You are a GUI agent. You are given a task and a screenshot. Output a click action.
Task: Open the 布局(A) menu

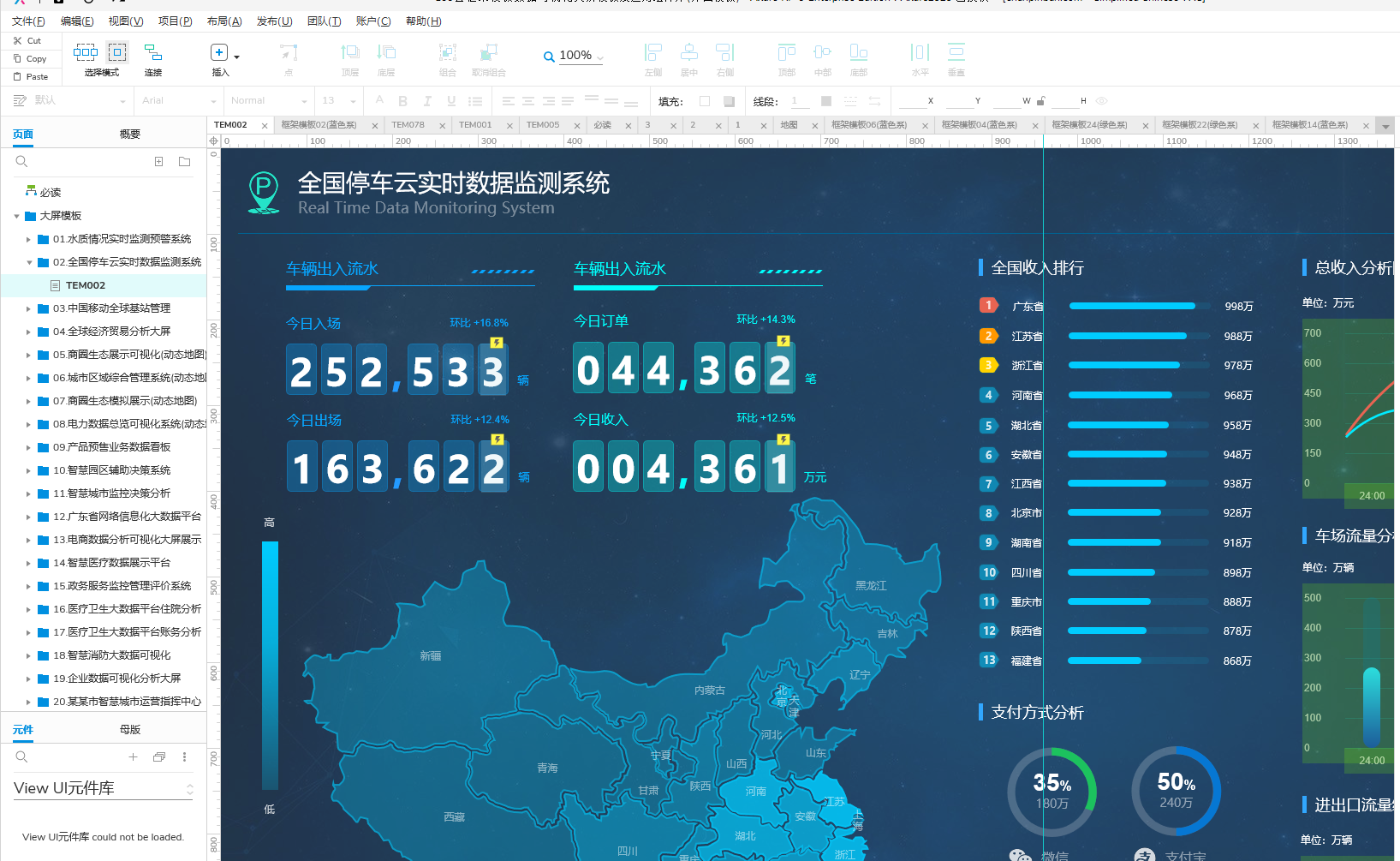(x=223, y=21)
